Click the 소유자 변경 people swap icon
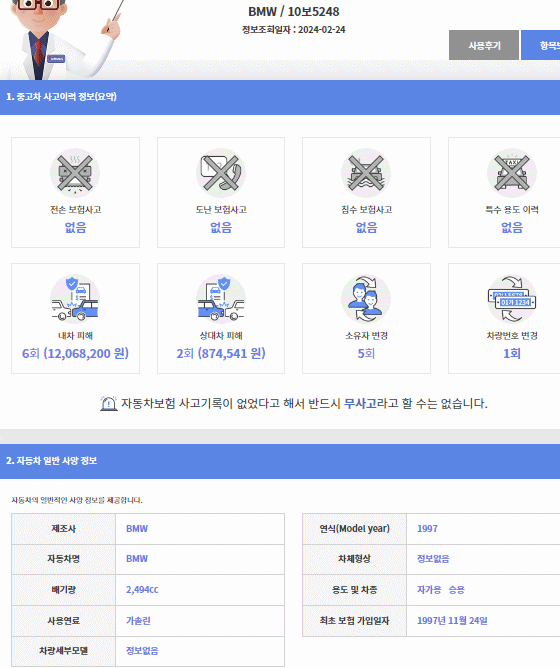560x668 pixels. point(366,299)
